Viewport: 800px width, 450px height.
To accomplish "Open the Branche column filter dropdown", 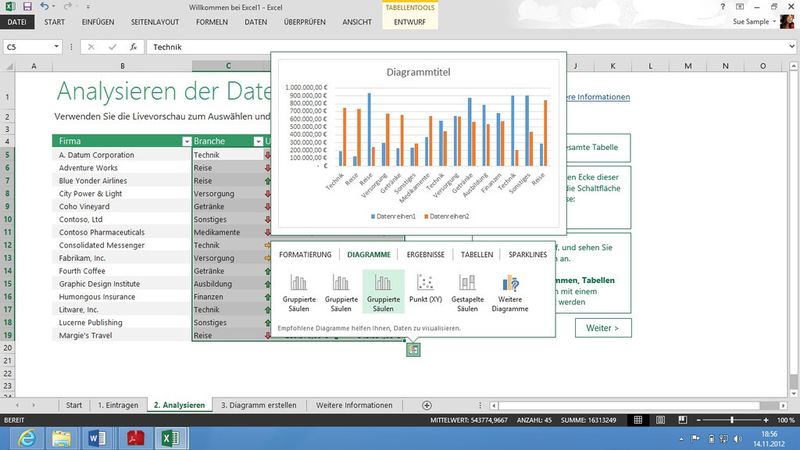I will point(258,141).
